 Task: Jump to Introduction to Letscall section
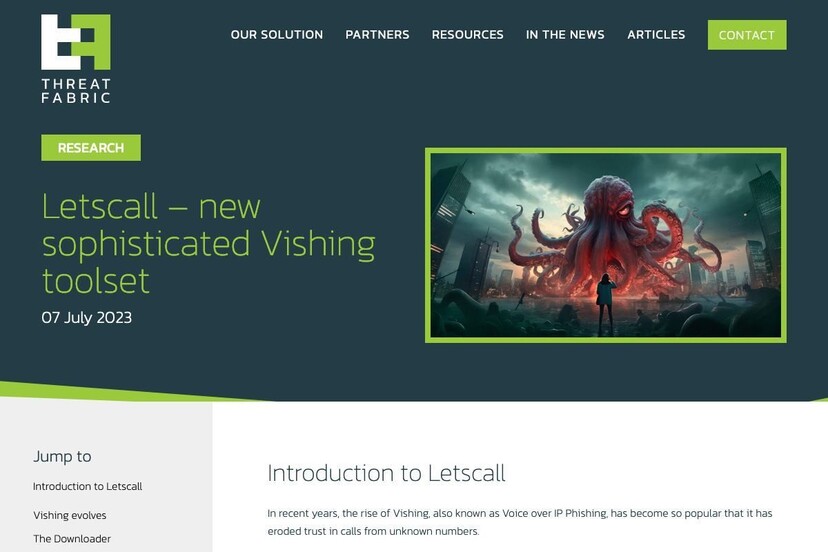[88, 486]
